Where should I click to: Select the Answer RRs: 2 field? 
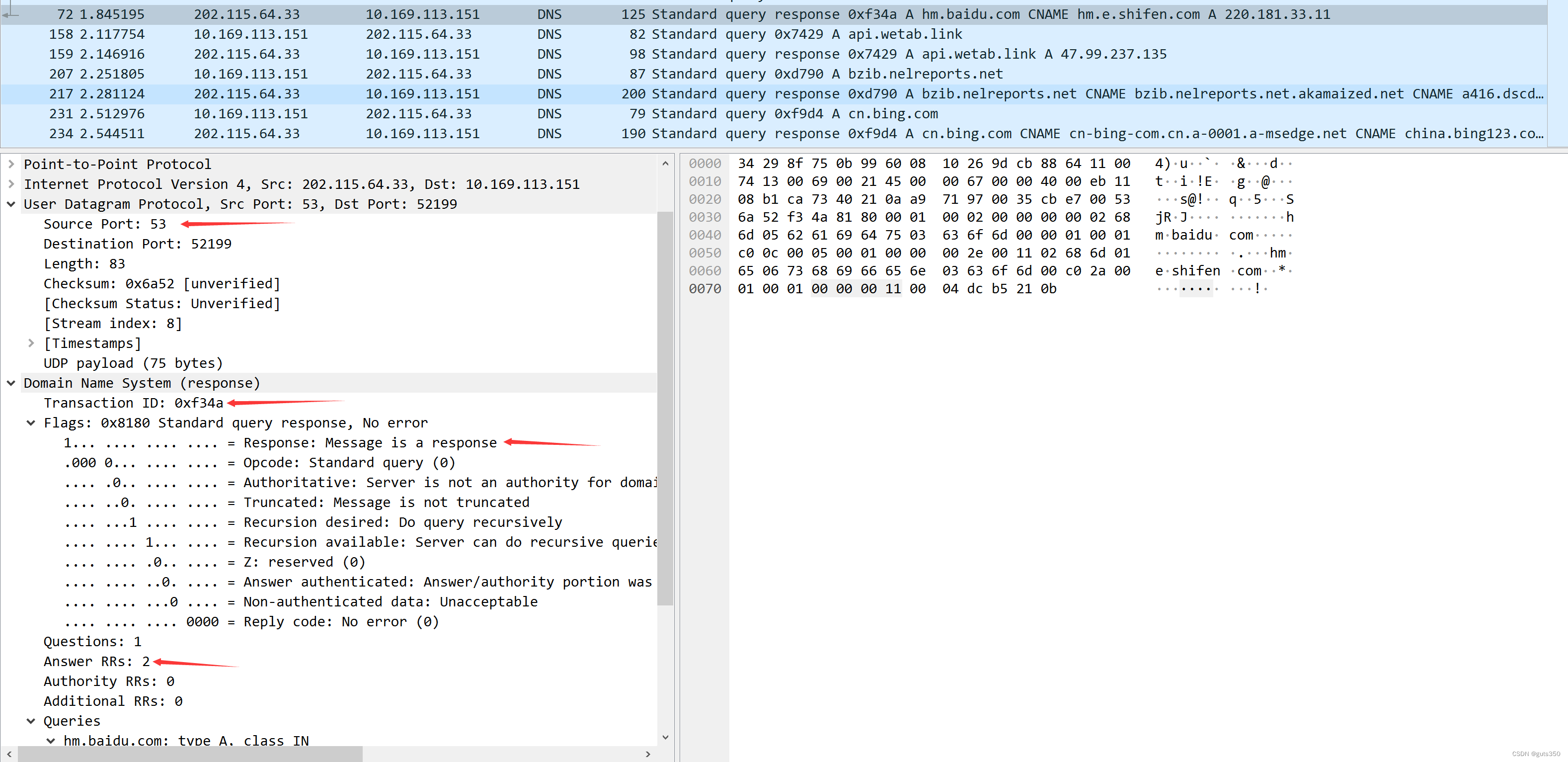coord(97,662)
